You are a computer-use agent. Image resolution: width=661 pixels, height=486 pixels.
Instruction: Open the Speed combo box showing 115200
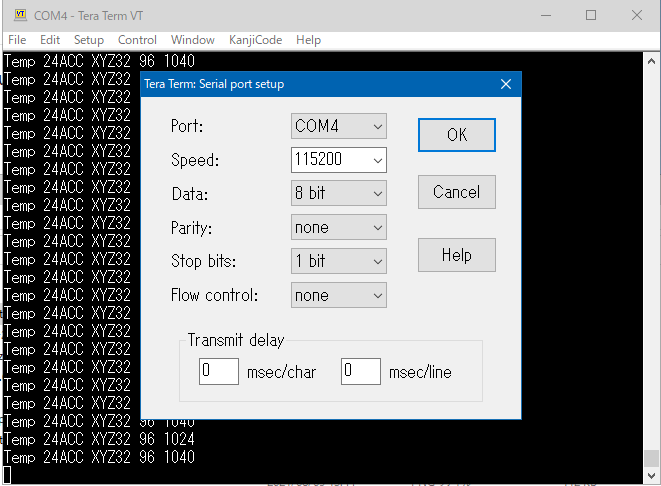[x=339, y=160]
